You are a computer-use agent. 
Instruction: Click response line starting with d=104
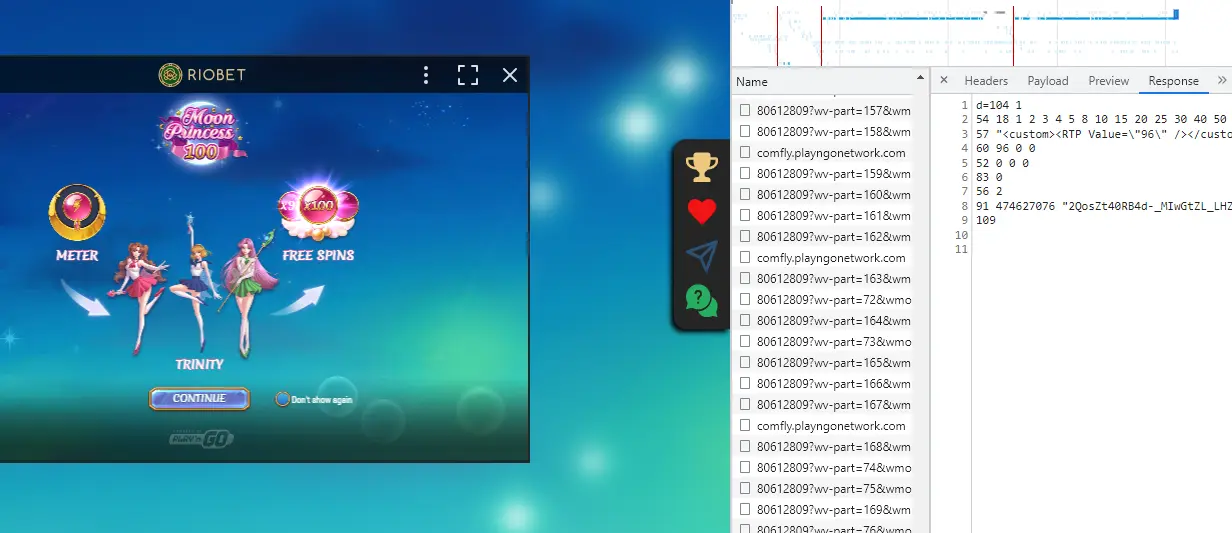[999, 105]
